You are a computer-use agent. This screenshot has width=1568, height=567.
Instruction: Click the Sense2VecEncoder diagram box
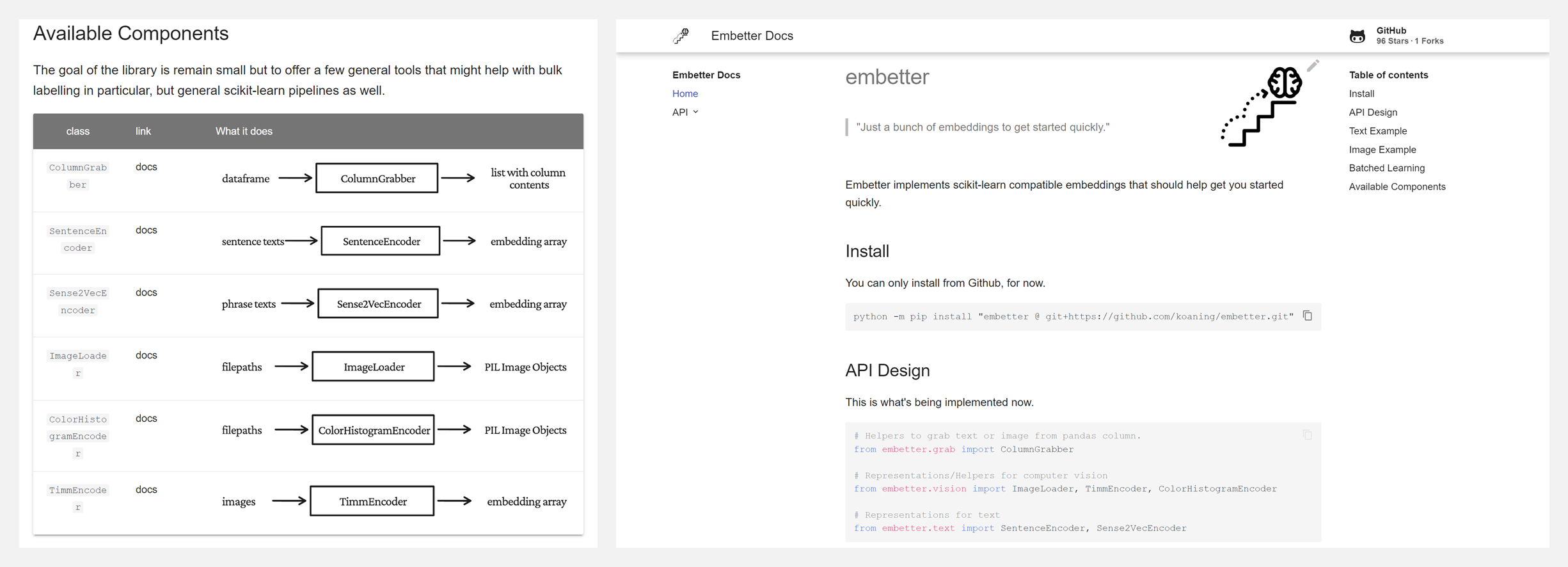(378, 303)
